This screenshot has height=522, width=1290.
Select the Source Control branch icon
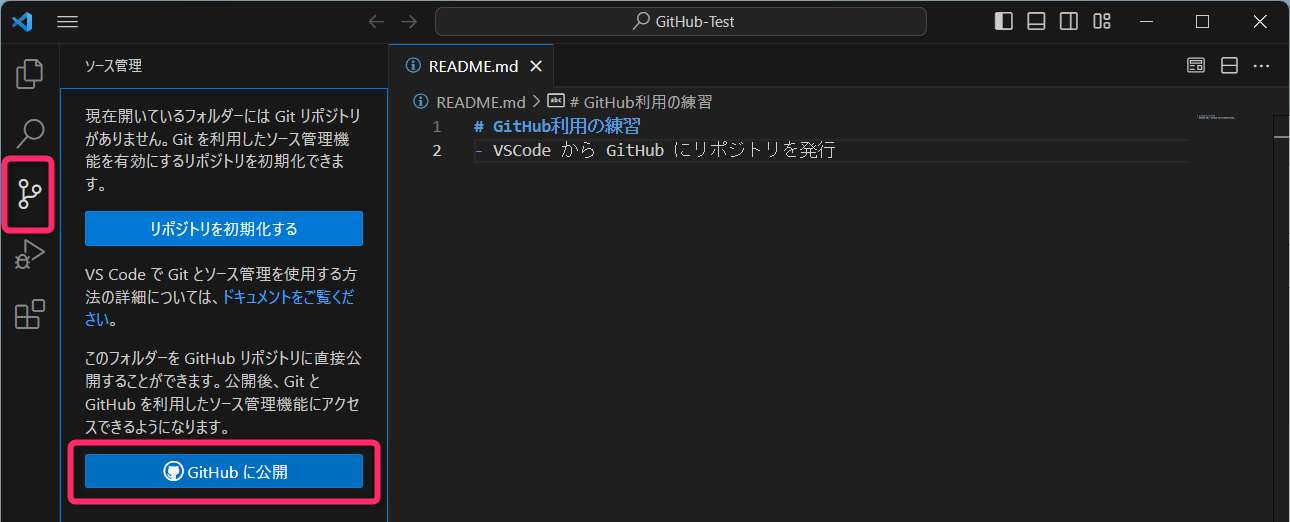pyautogui.click(x=30, y=194)
